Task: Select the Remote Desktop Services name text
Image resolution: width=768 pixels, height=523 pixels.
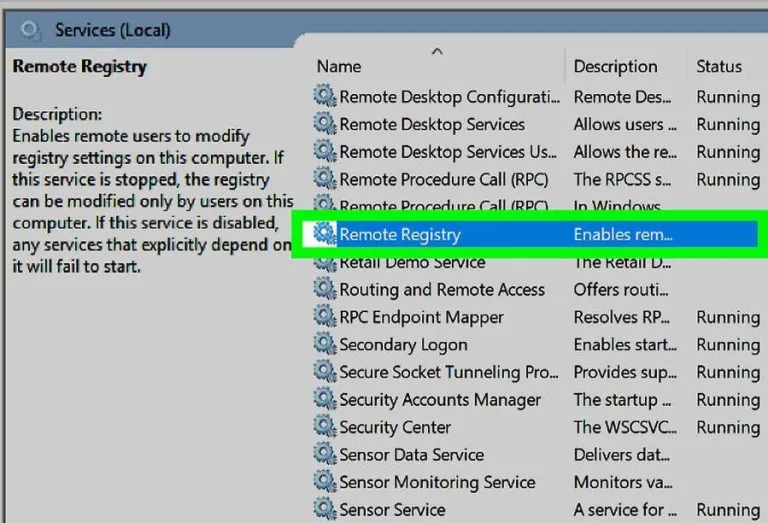Action: 432,124
